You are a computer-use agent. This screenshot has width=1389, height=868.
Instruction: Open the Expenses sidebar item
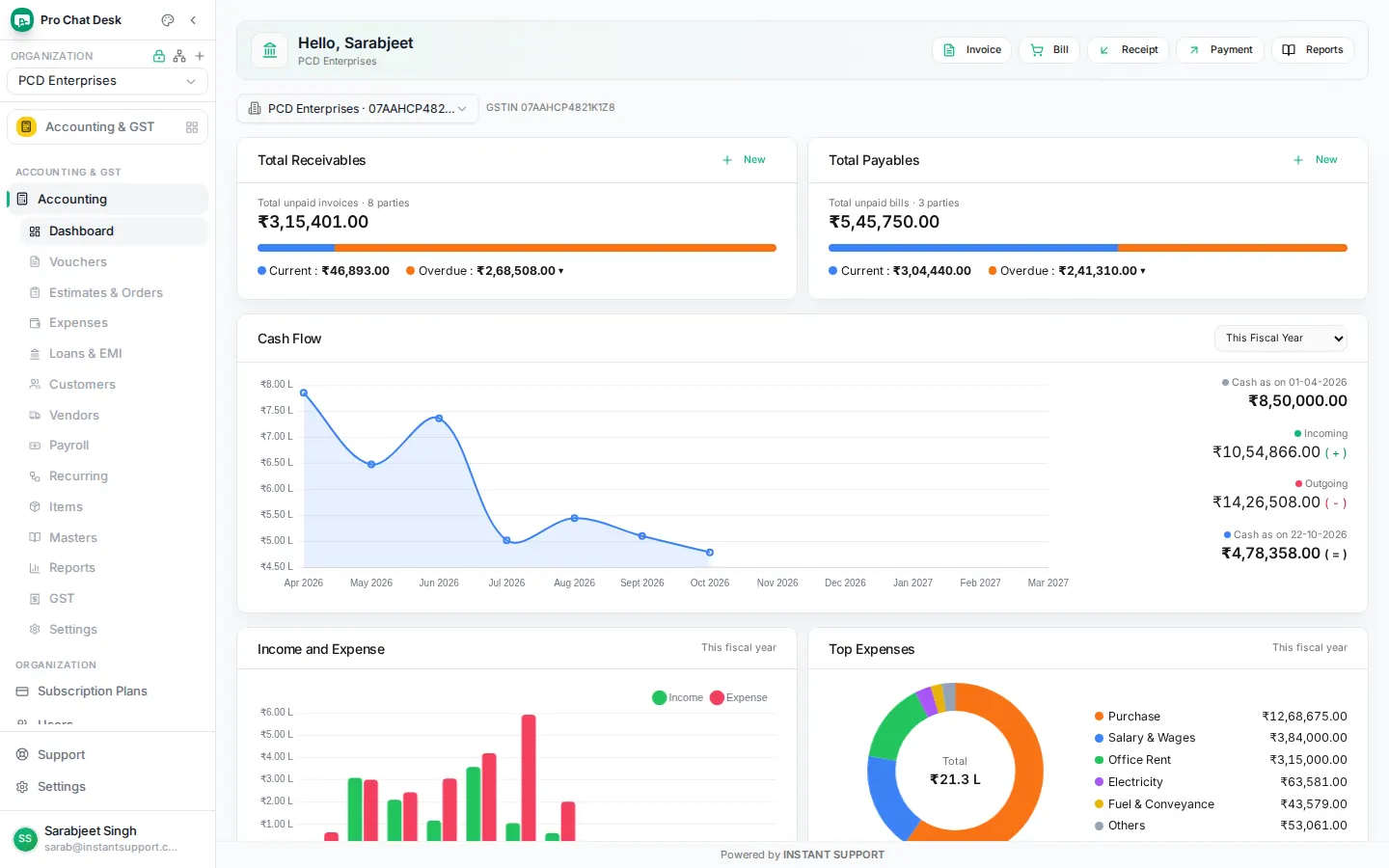(114, 323)
